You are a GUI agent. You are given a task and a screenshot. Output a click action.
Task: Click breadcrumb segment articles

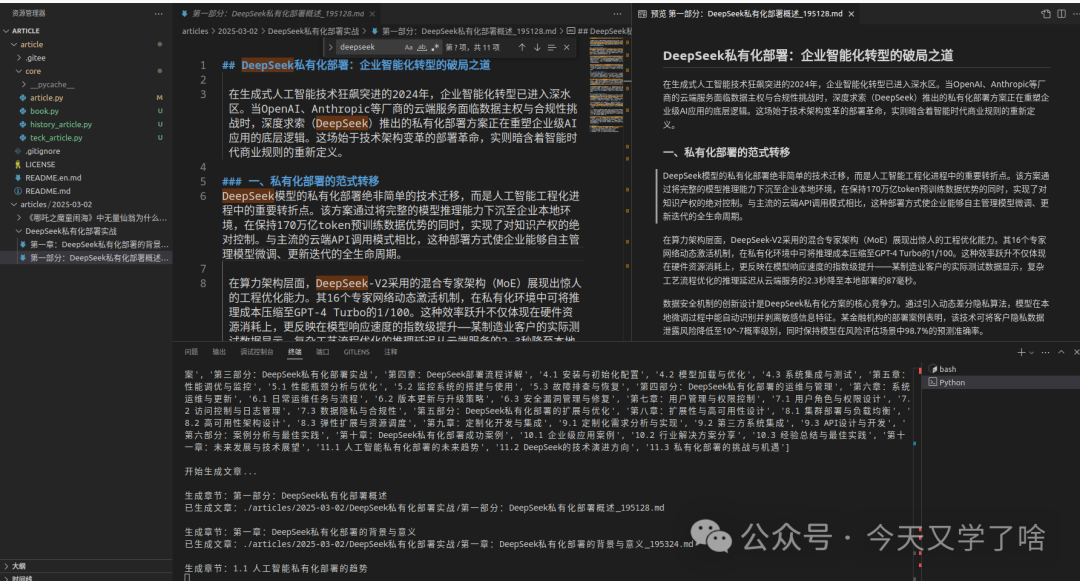tap(195, 31)
